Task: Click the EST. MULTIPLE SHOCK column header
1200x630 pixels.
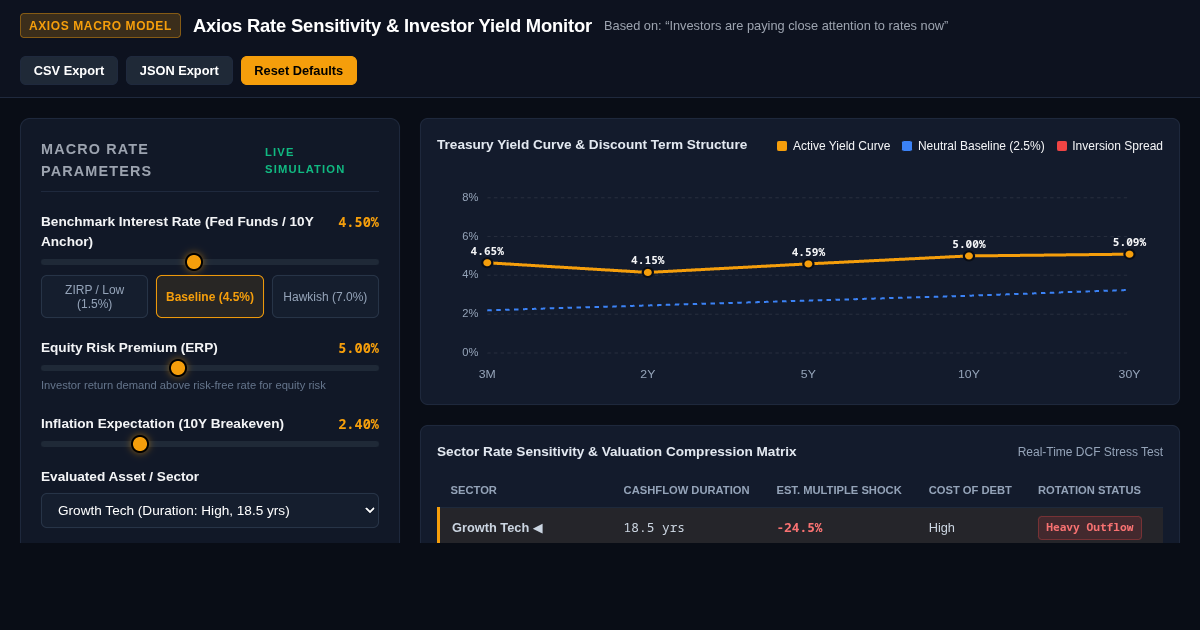Action: pos(839,490)
